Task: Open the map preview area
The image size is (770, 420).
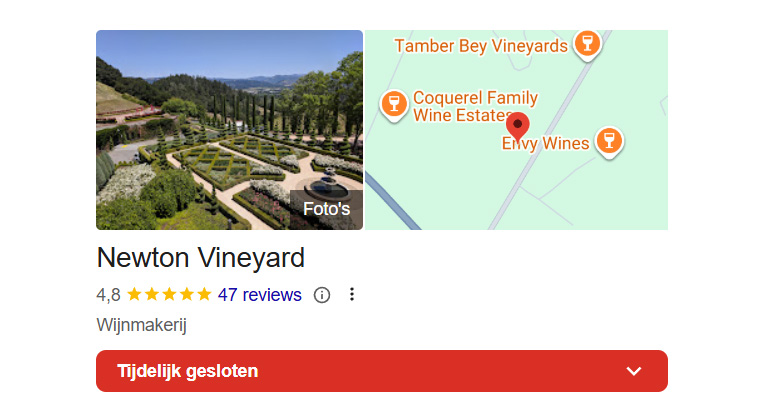Action: 516,130
